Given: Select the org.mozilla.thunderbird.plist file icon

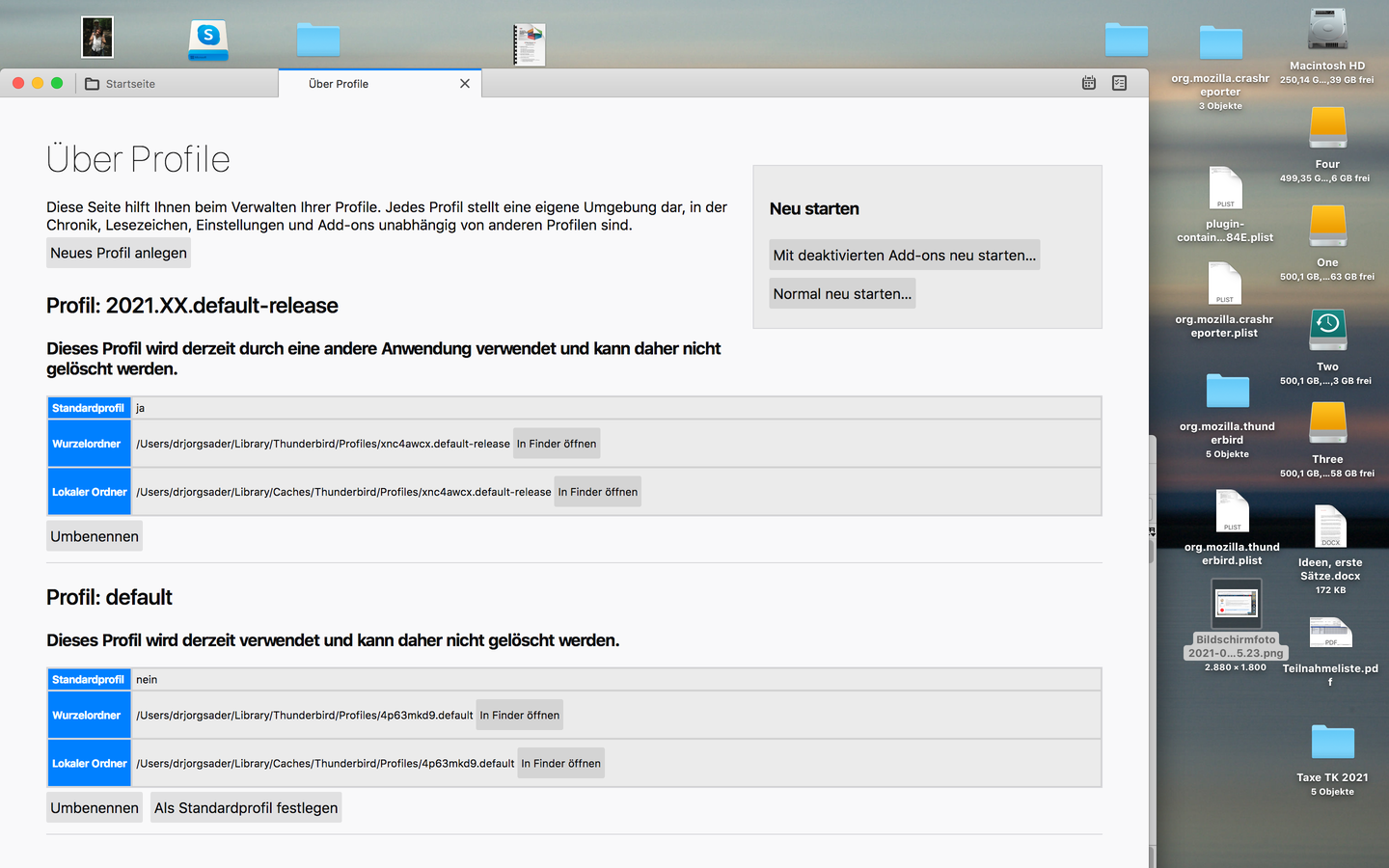Looking at the screenshot, I should pyautogui.click(x=1233, y=511).
